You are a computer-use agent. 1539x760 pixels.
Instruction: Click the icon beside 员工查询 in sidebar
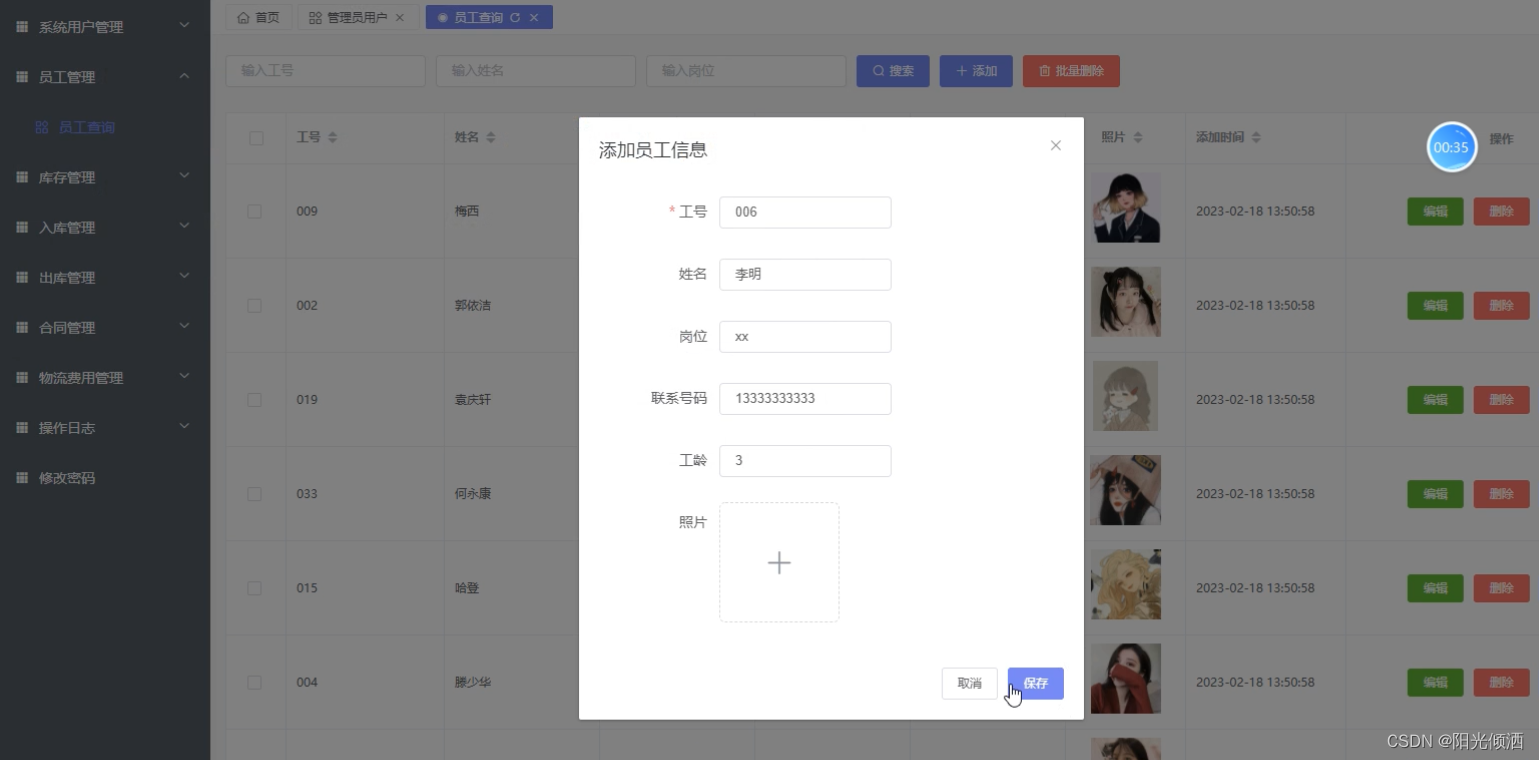[41, 127]
